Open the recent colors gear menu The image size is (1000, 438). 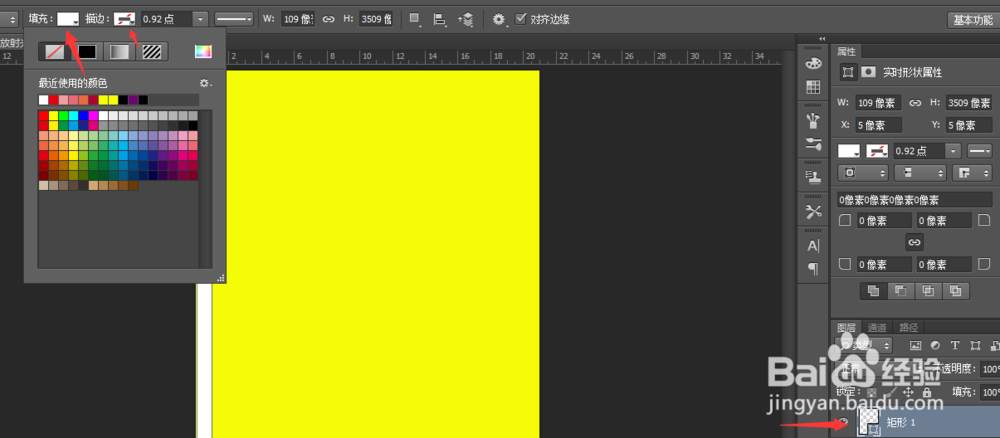[x=205, y=84]
